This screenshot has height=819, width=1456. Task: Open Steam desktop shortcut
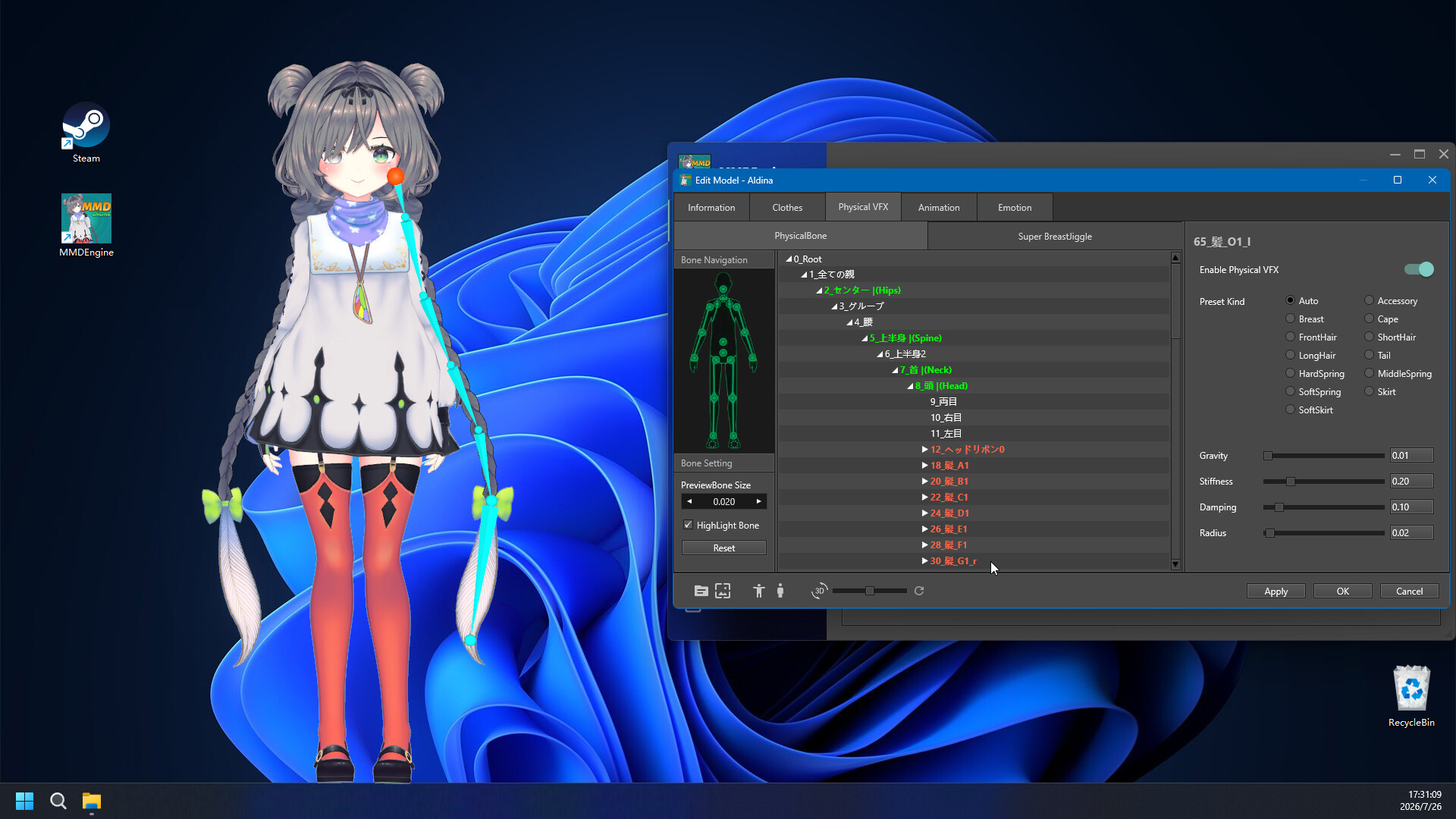pyautogui.click(x=86, y=133)
